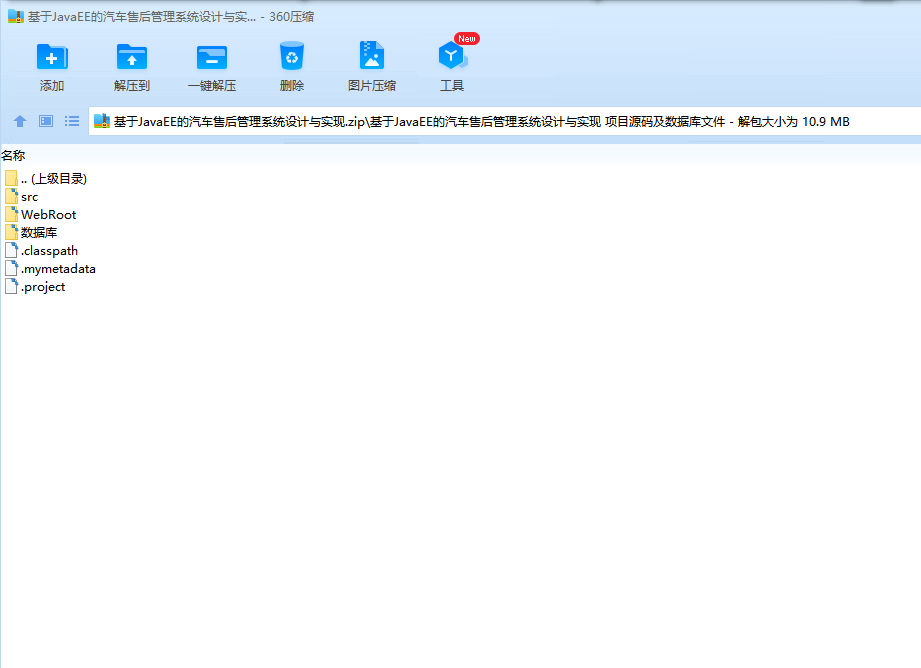Click the archive icon in address bar
921x668 pixels.
pos(102,121)
